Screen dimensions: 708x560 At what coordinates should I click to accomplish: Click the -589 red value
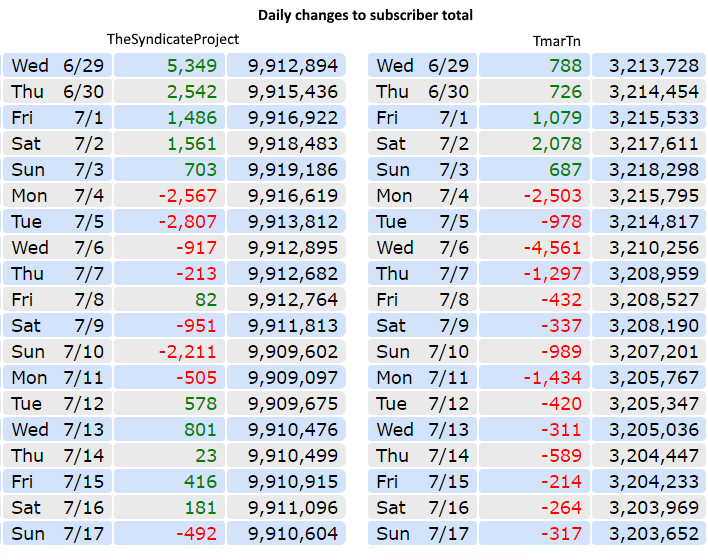pos(561,456)
